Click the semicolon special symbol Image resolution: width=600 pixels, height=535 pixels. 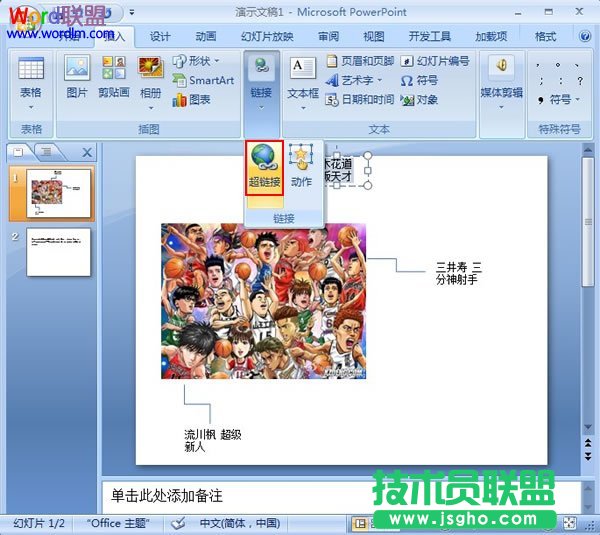tap(541, 81)
